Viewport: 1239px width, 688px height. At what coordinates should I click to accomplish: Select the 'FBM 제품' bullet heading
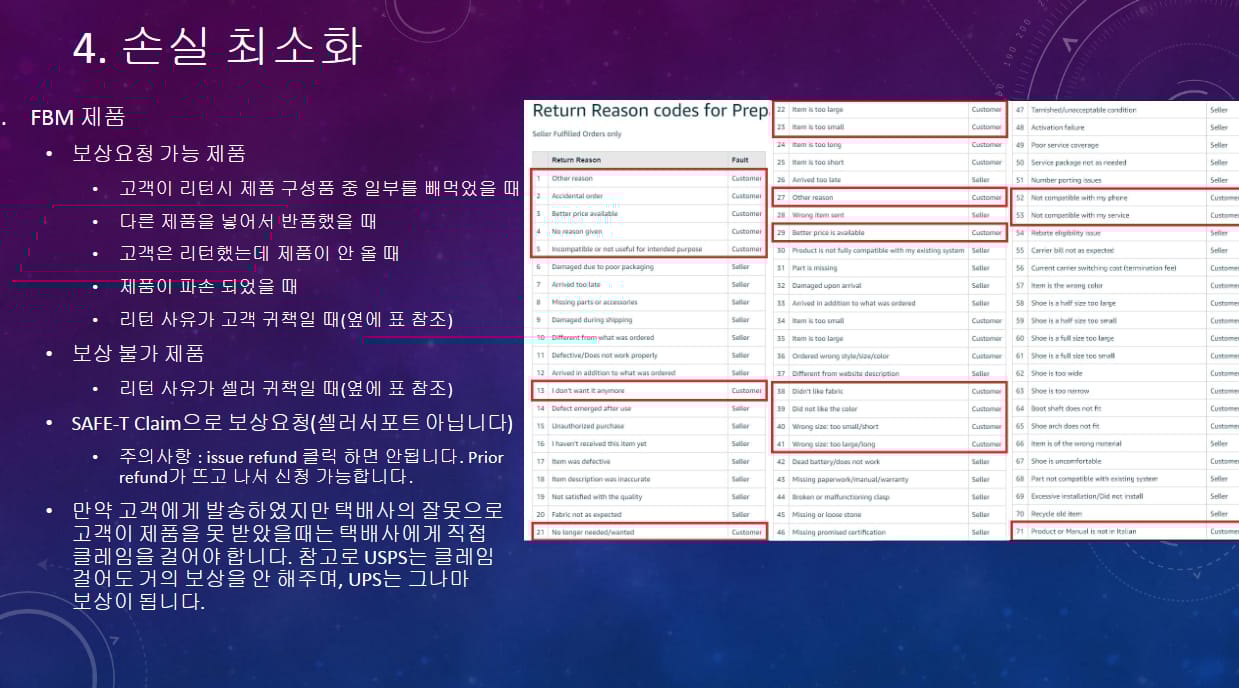(x=78, y=117)
